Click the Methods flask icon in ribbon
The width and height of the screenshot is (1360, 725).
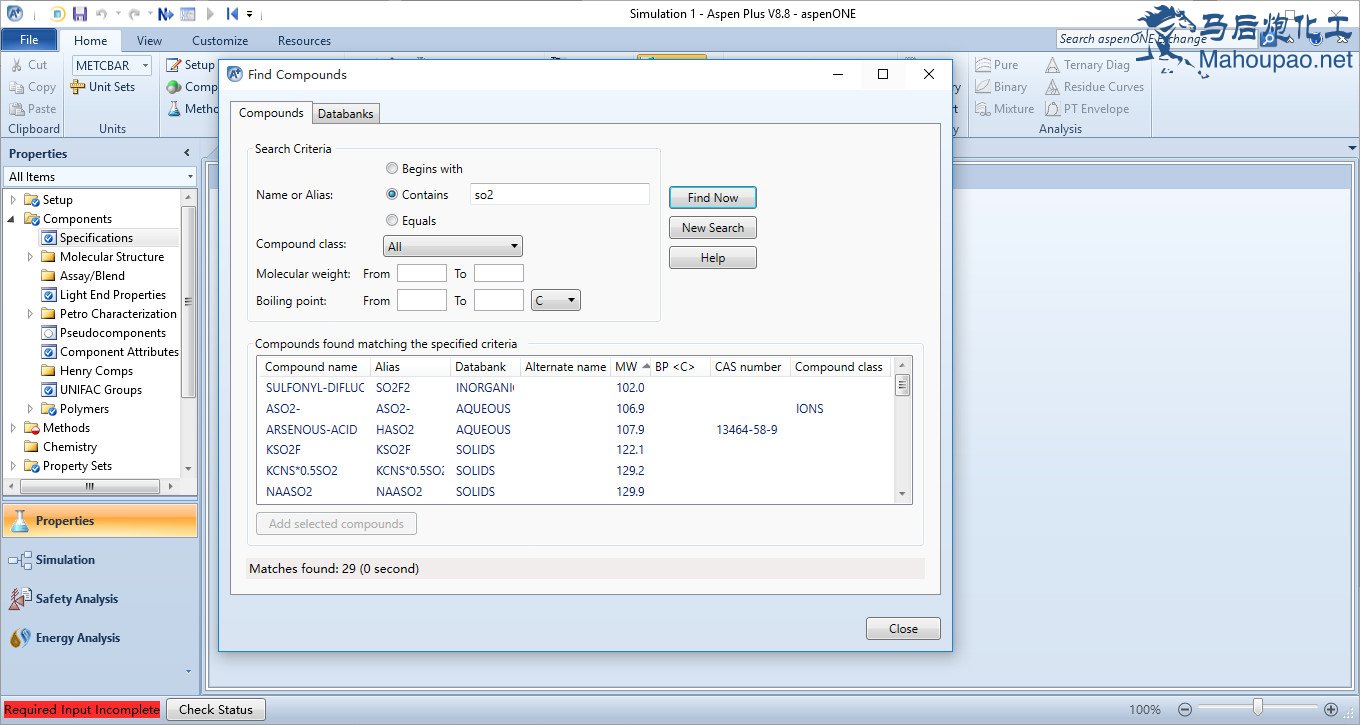pos(174,109)
